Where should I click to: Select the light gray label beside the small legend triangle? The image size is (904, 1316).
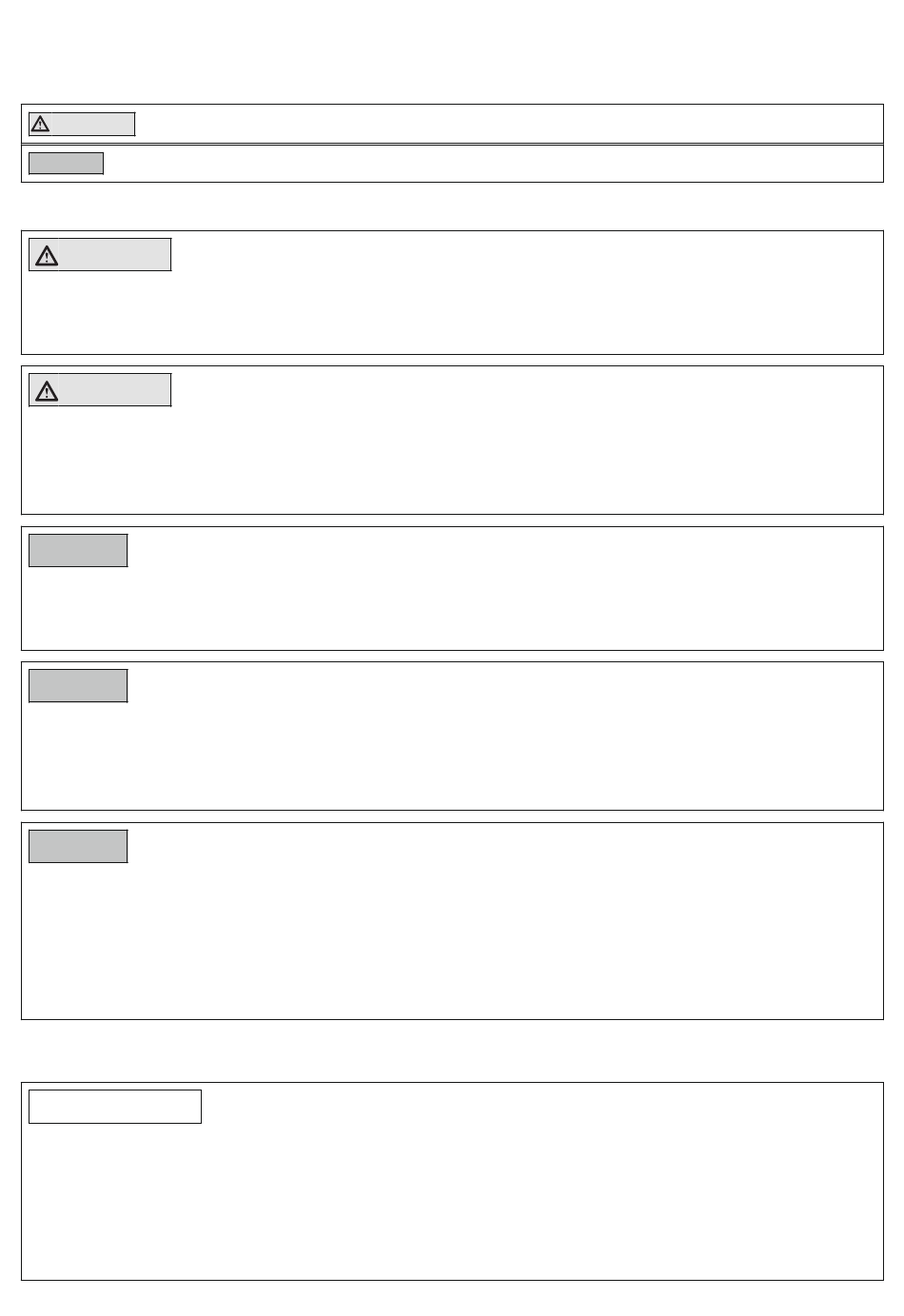92,124
